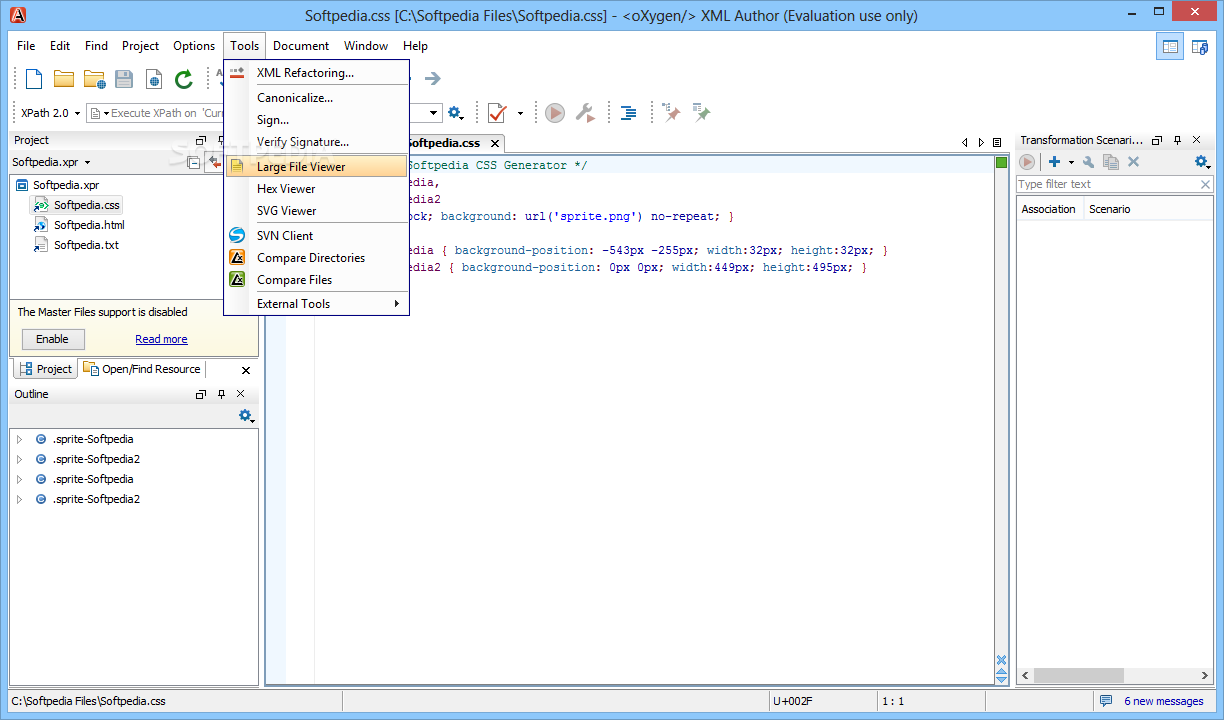Click the collapse all icon in Project panel
This screenshot has width=1224, height=720.
[194, 162]
